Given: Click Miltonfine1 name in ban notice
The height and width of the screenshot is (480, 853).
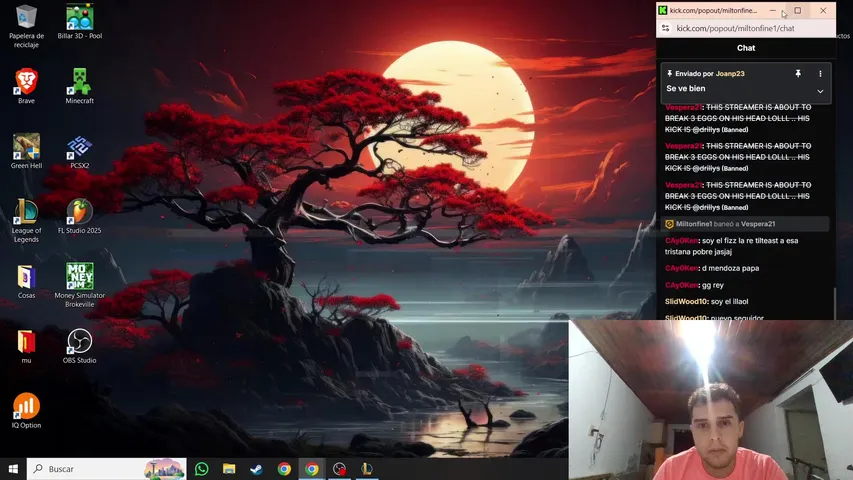Looking at the screenshot, I should [x=694, y=224].
